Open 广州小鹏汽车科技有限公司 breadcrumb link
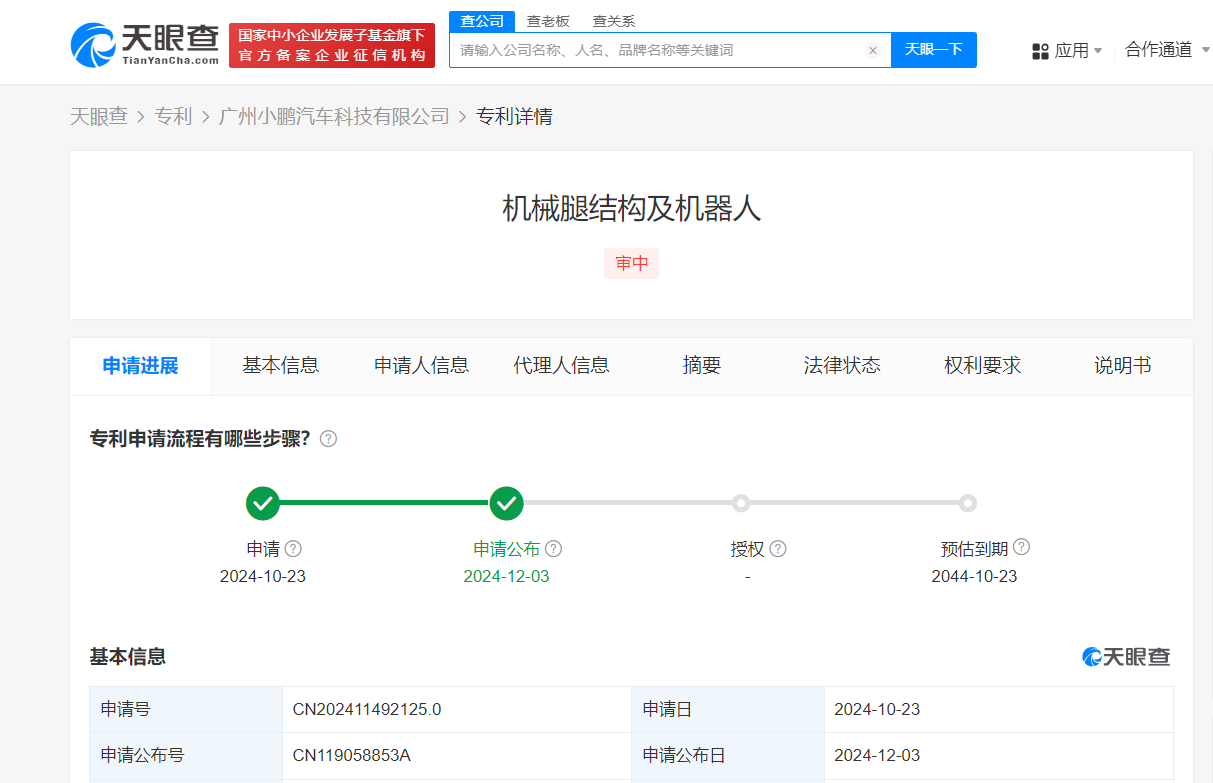1213x783 pixels. tap(334, 117)
